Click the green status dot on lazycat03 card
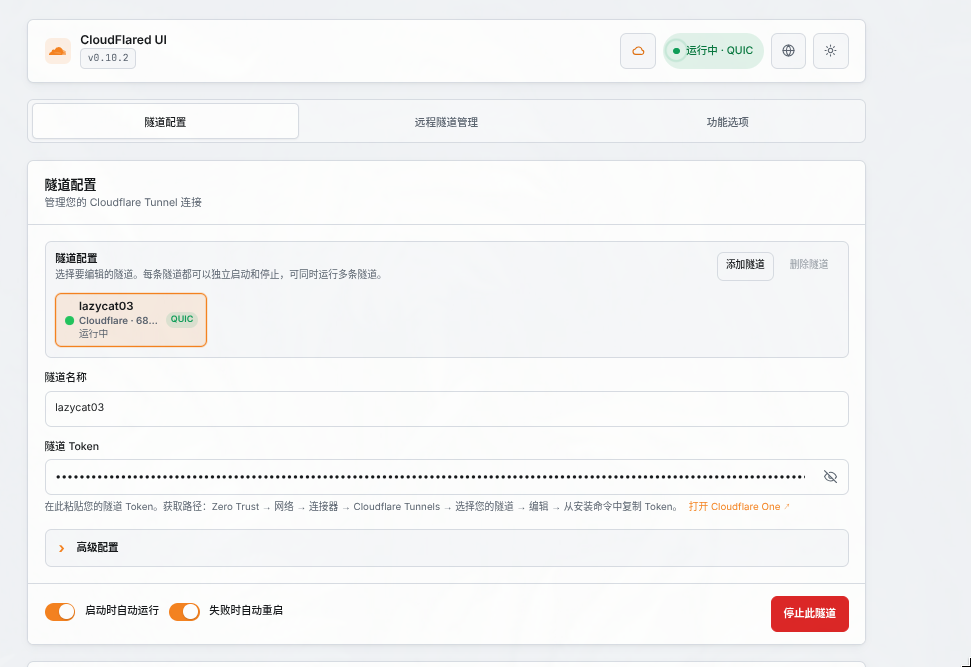This screenshot has width=971, height=667. pos(69,320)
